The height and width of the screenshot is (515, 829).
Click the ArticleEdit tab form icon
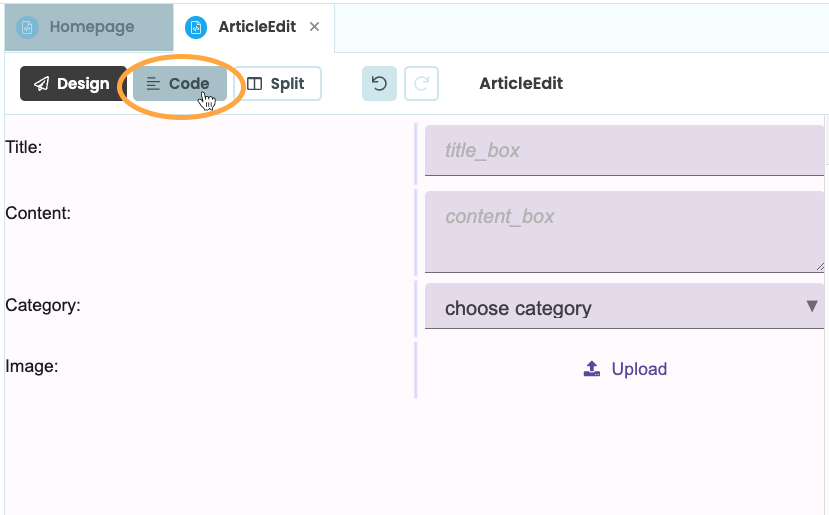[196, 27]
